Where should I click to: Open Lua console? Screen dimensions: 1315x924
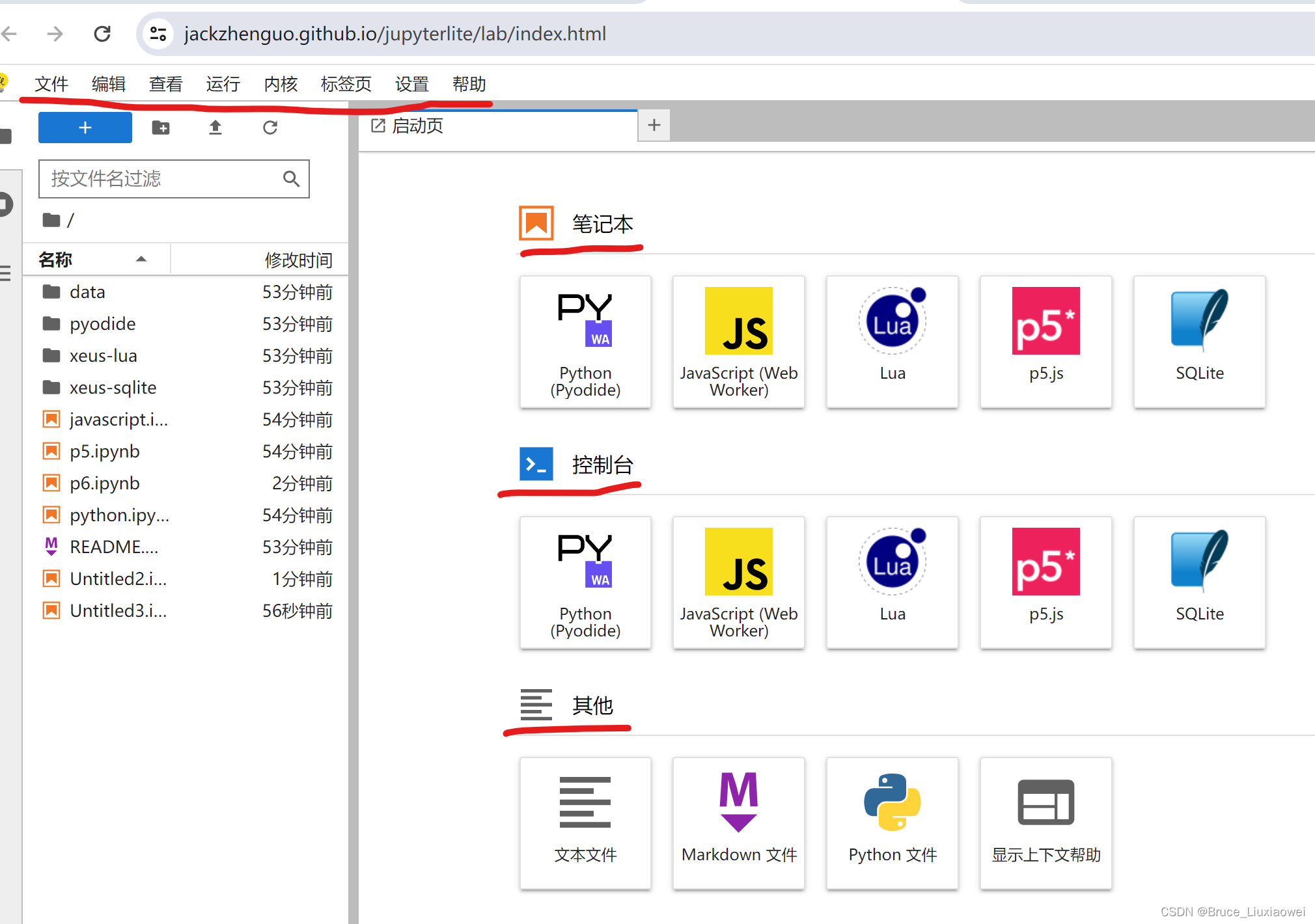pos(893,583)
